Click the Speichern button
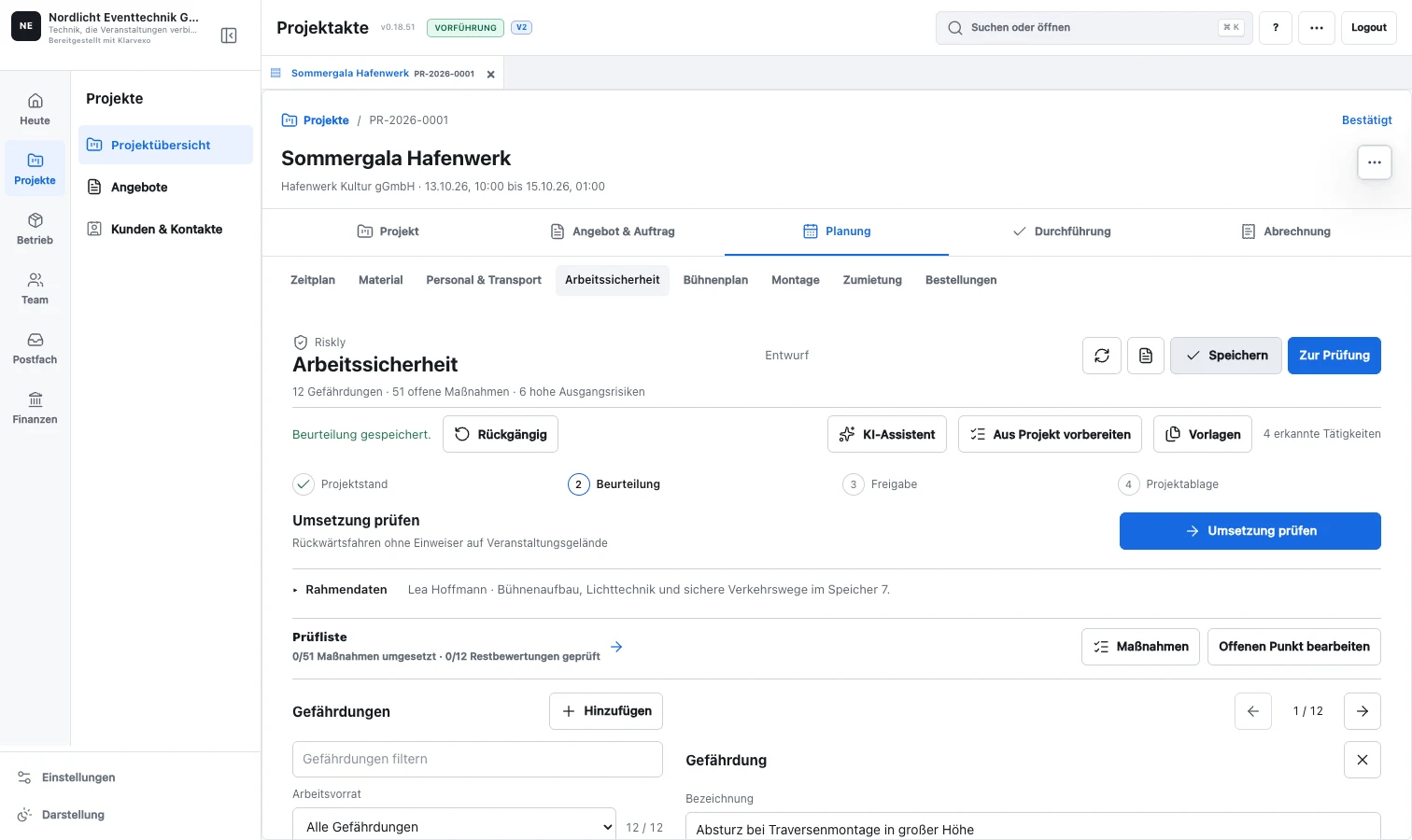Screen dimensions: 1412x840 pos(1226,356)
